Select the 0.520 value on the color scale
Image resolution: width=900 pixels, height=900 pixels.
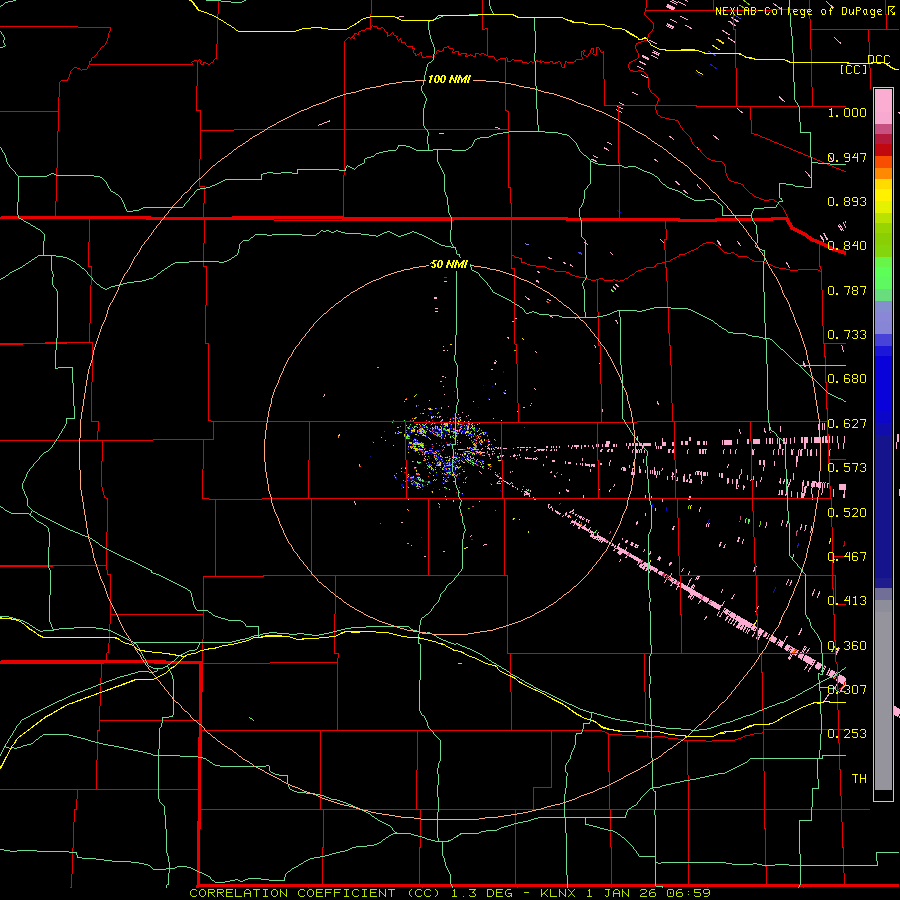click(847, 512)
